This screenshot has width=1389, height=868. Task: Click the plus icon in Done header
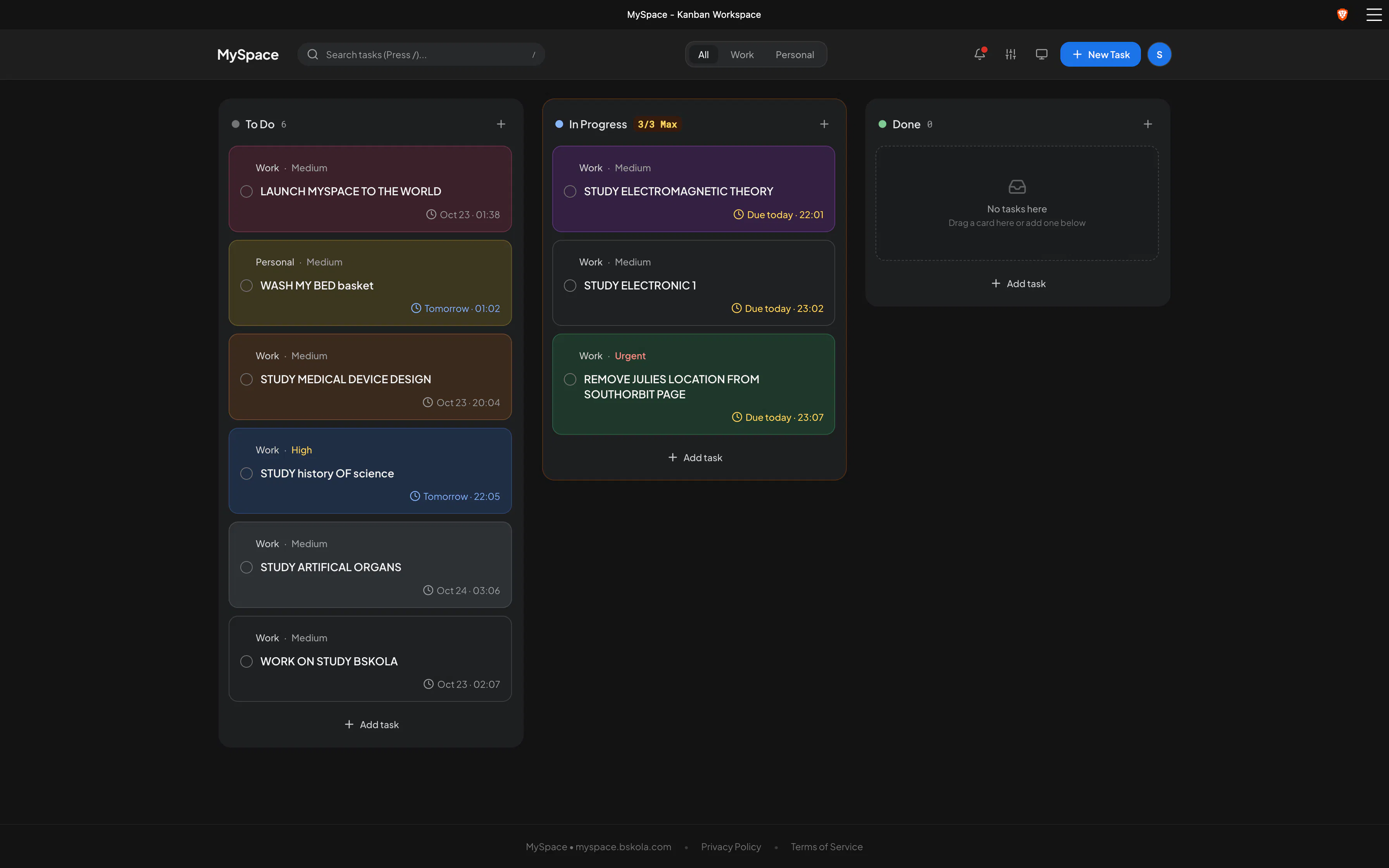click(x=1148, y=124)
